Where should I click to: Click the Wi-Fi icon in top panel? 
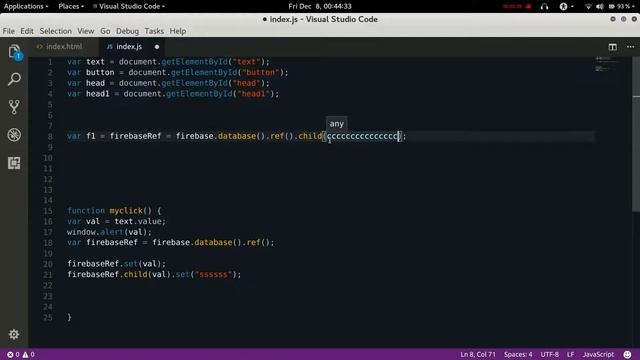588,6
